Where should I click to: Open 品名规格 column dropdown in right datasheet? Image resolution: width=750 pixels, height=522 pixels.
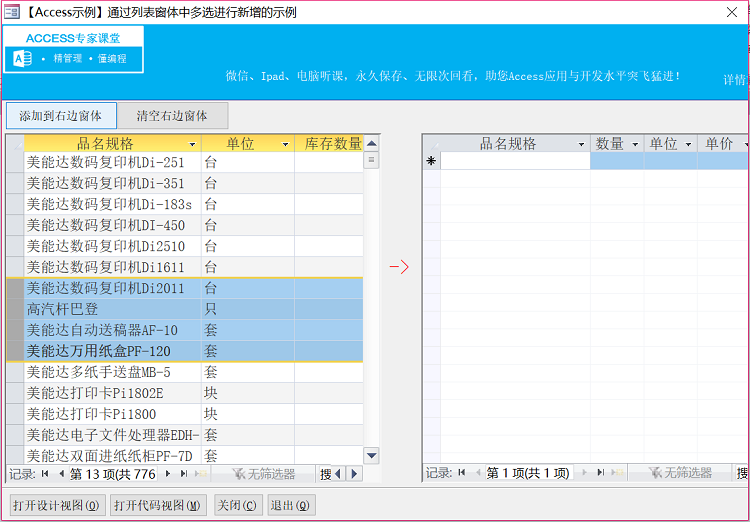point(582,144)
